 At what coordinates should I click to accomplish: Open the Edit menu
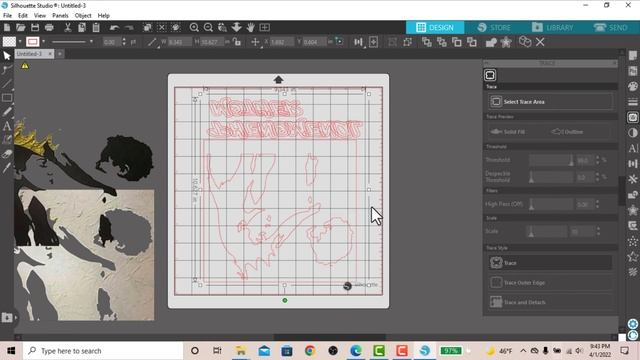pos(23,16)
